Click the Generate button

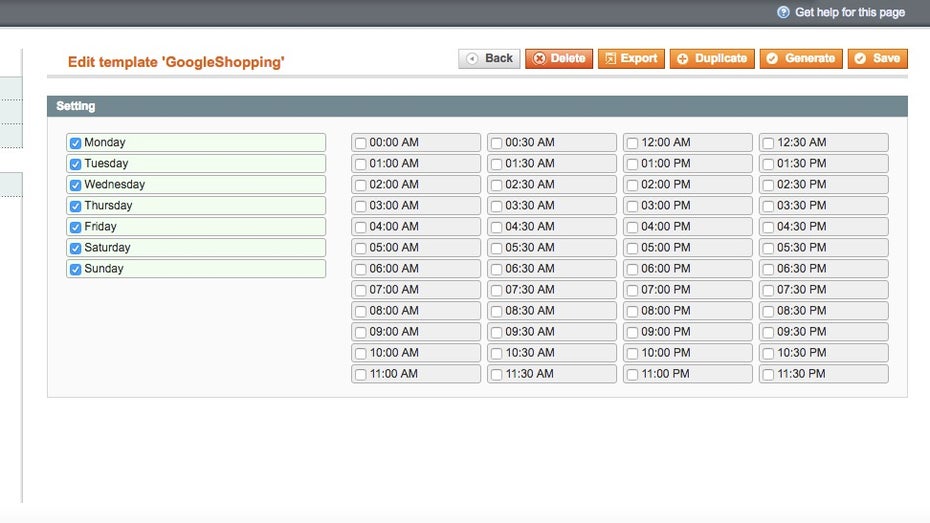(x=801, y=59)
